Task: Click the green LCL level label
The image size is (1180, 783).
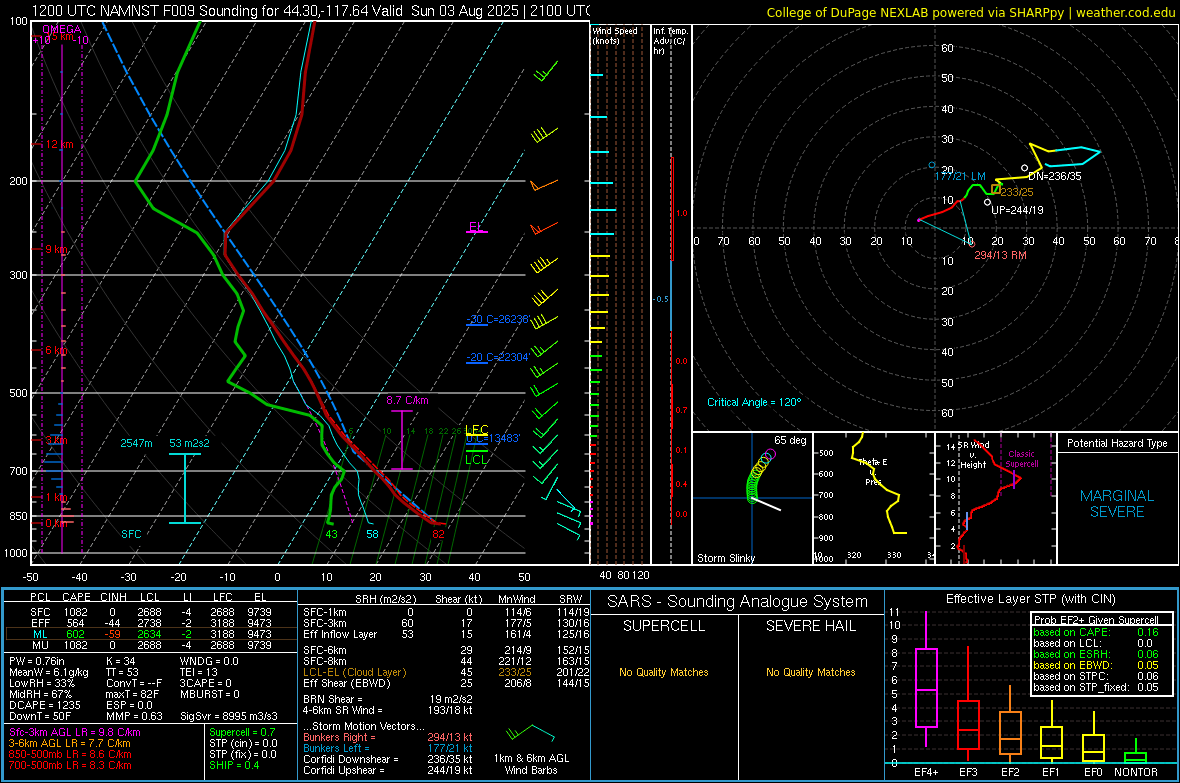Action: (476, 459)
